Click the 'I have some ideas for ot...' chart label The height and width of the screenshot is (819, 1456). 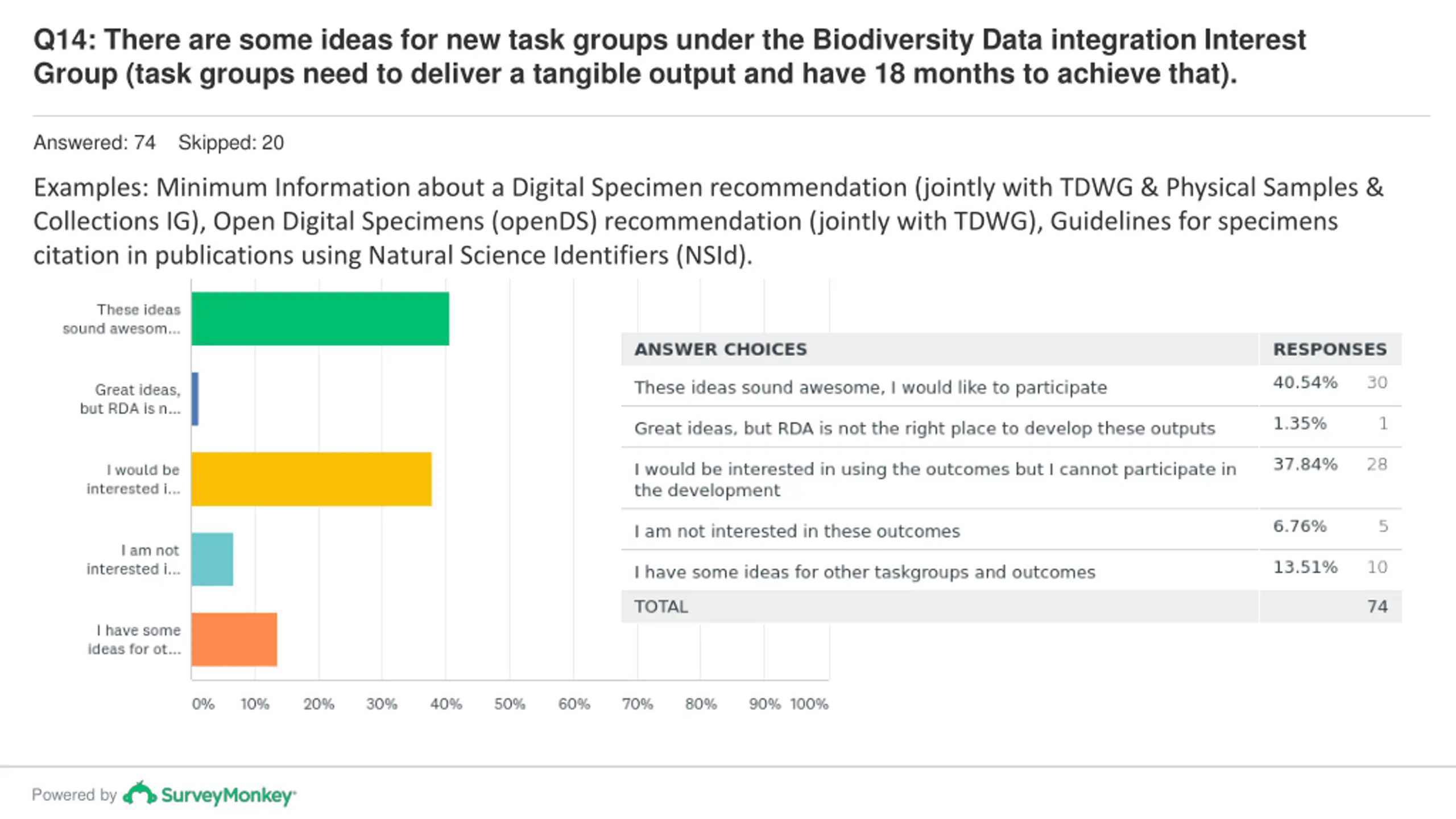pyautogui.click(x=134, y=639)
